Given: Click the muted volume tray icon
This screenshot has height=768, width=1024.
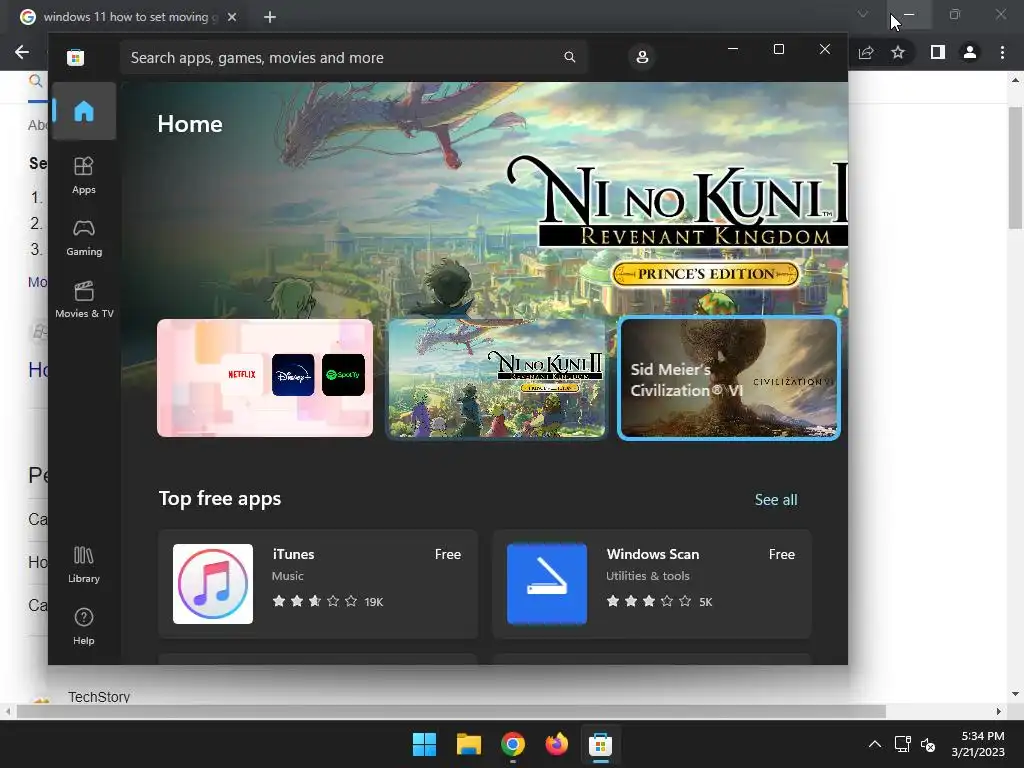Looking at the screenshot, I should (927, 744).
